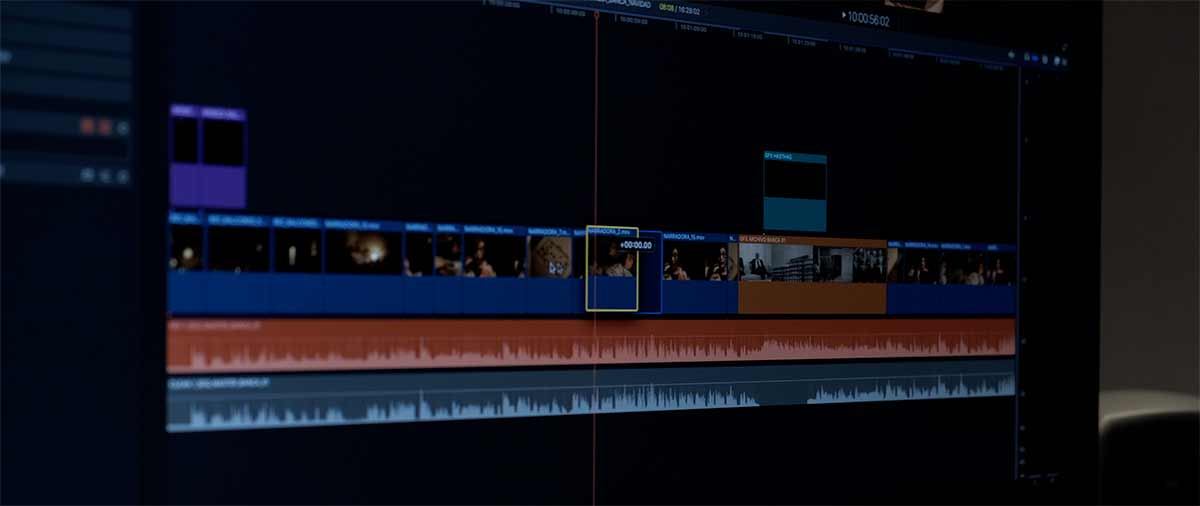Select the teal GFX connected clip above the storyline
The width and height of the screenshot is (1200, 506).
(x=795, y=192)
